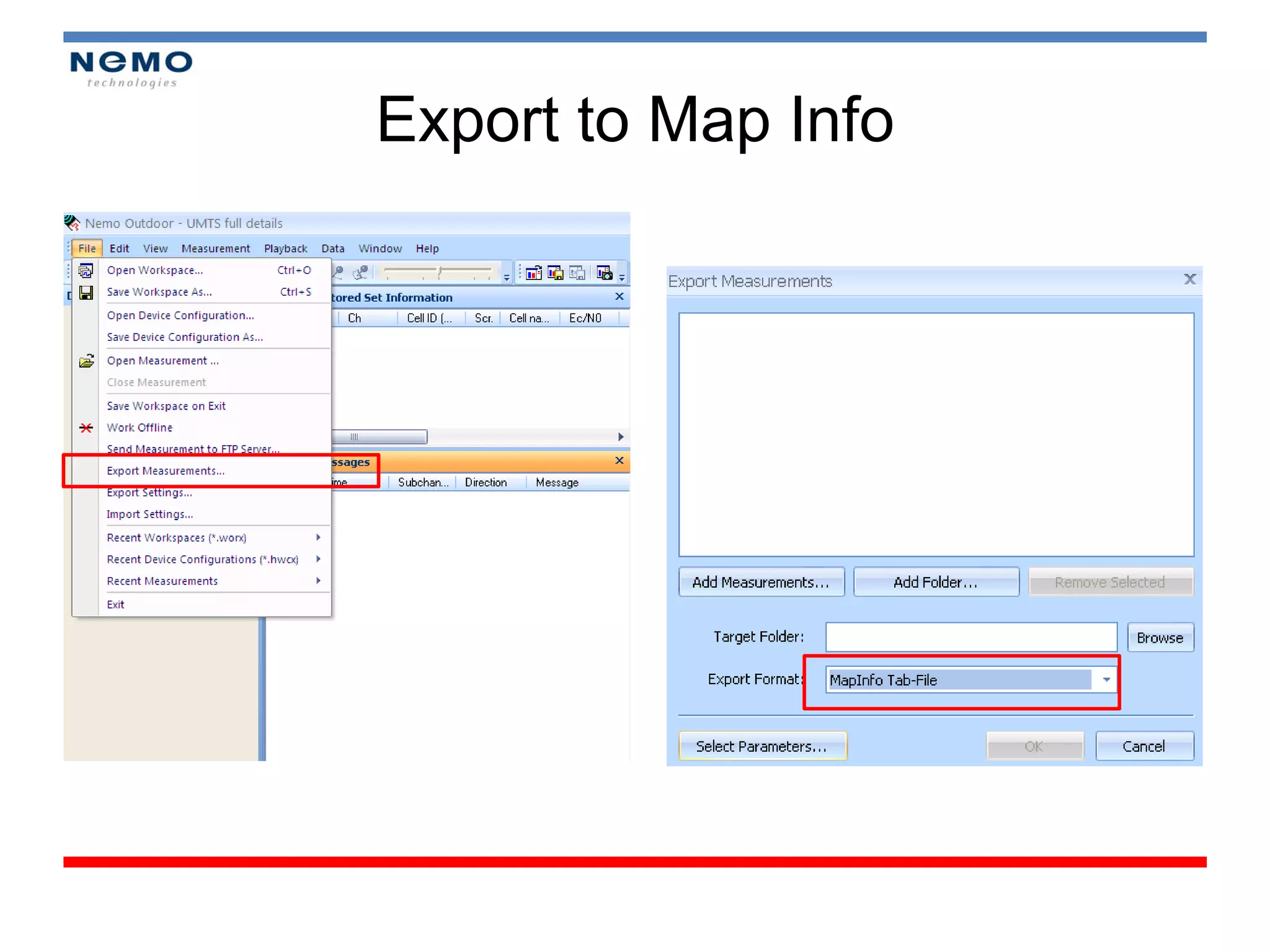The image size is (1270, 952).
Task: Click Browse next to Target Folder
Action: (x=1160, y=638)
